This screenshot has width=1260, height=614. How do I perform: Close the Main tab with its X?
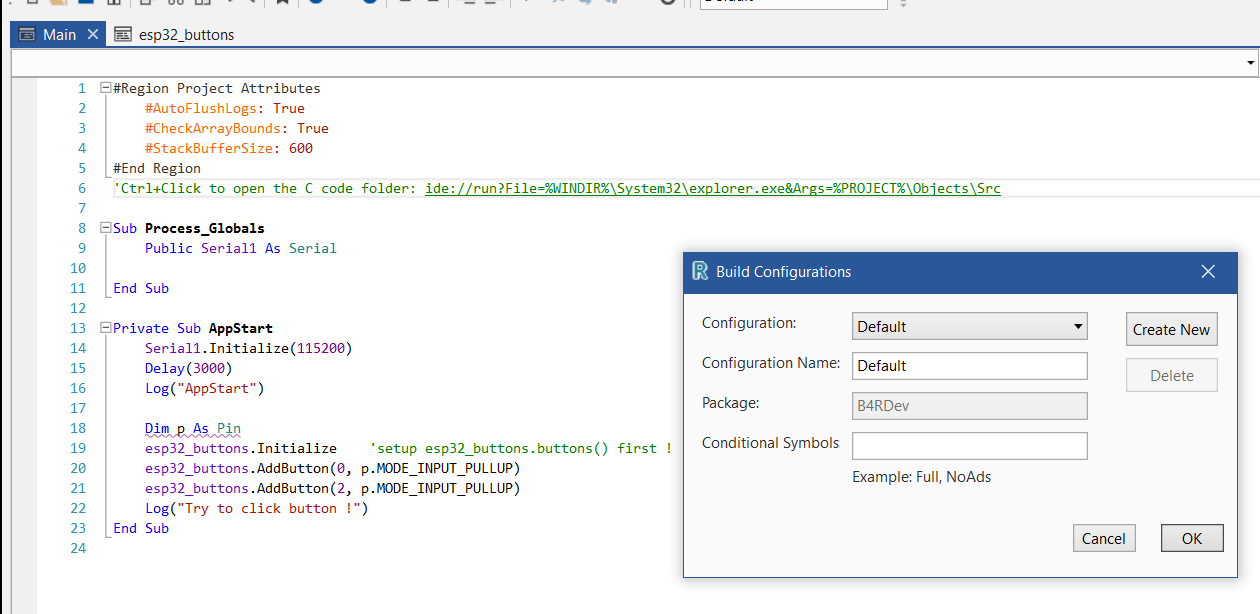click(93, 34)
